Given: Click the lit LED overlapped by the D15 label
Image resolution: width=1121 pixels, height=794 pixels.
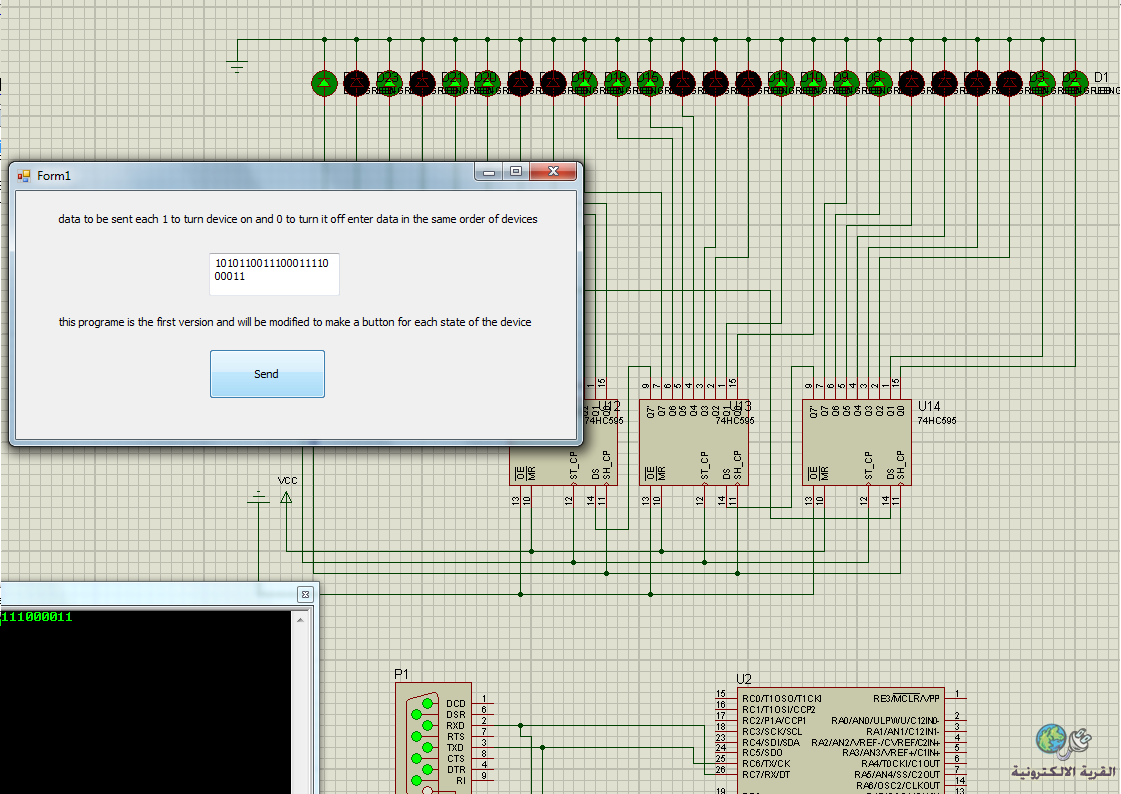Looking at the screenshot, I should pyautogui.click(x=650, y=83).
